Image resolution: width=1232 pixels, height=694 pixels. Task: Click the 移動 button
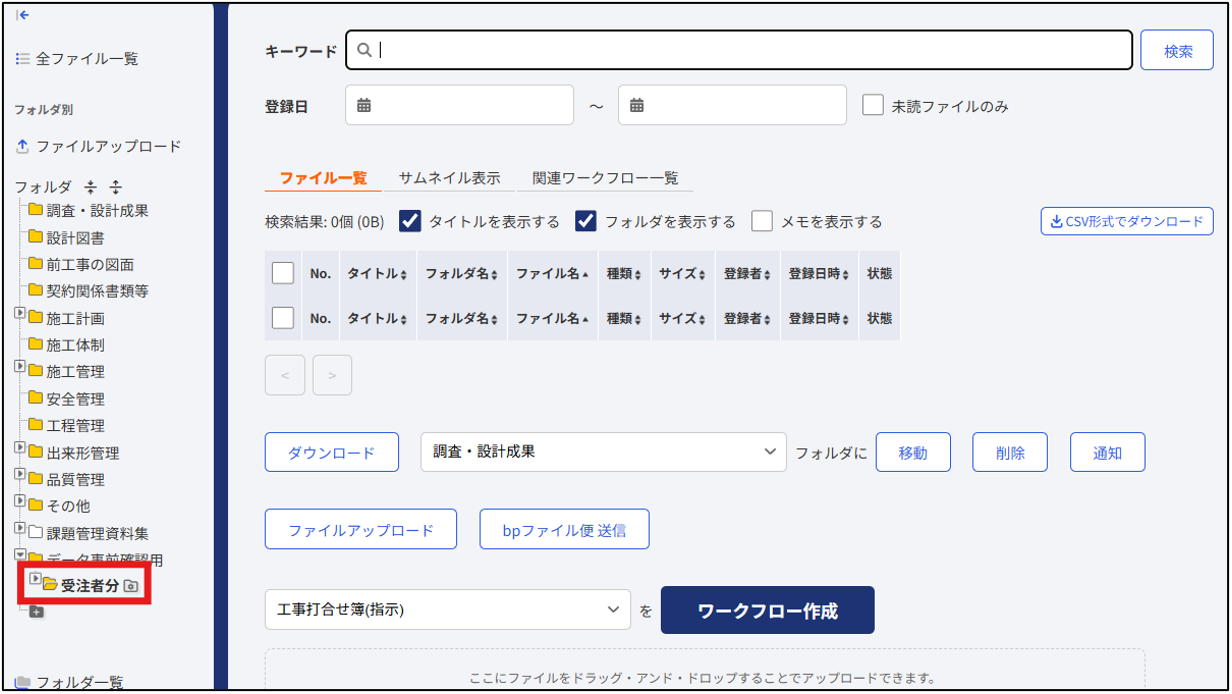click(x=913, y=452)
